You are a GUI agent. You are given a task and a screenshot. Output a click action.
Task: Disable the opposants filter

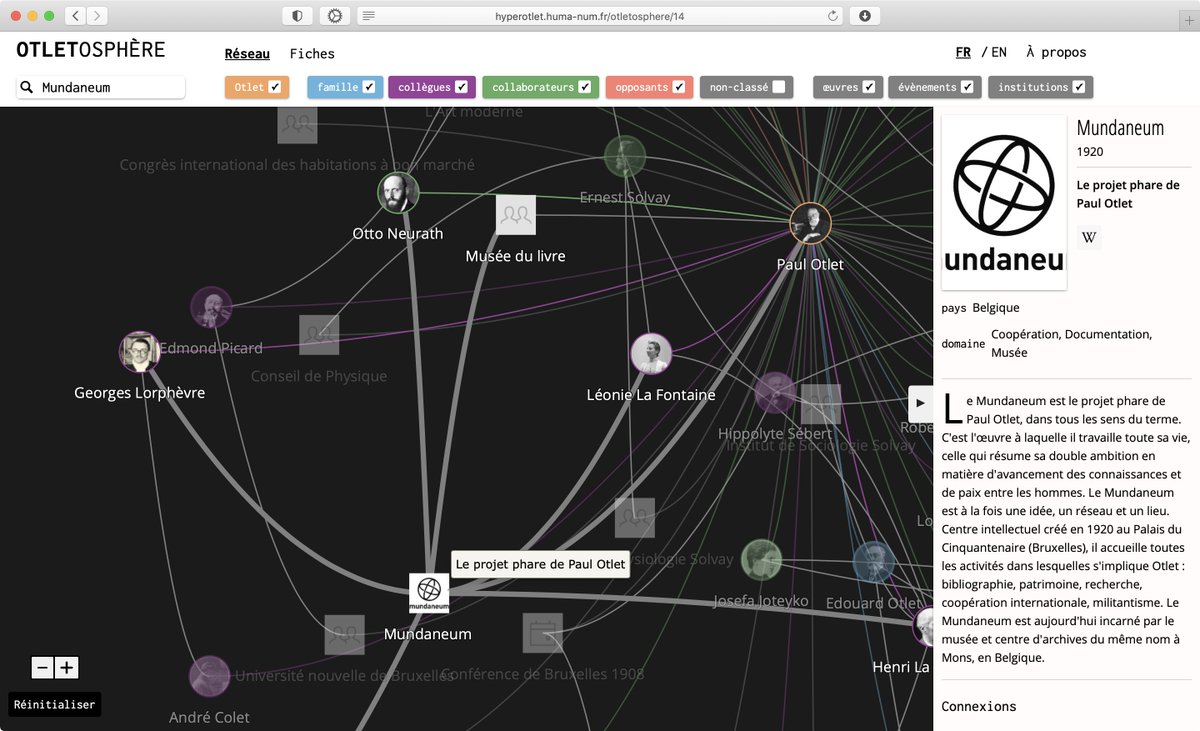679,87
